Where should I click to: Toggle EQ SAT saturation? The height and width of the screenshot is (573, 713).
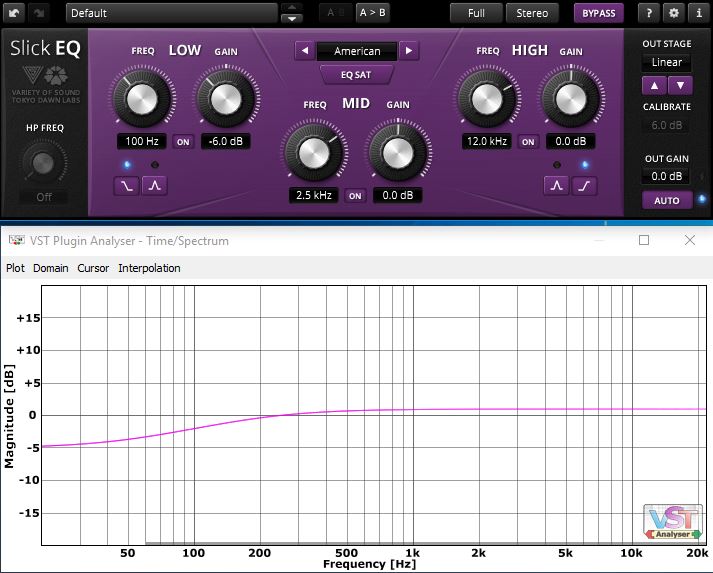tap(356, 75)
